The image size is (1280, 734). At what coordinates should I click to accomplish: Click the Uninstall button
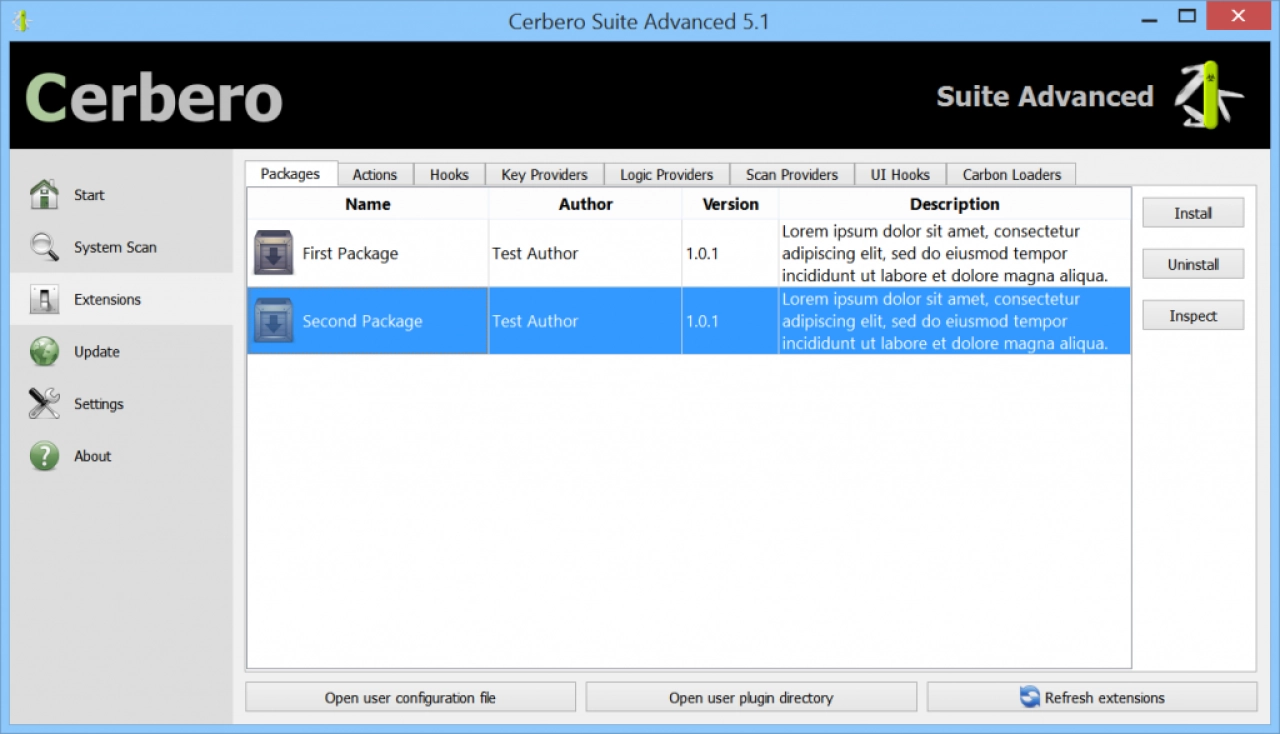coord(1193,264)
